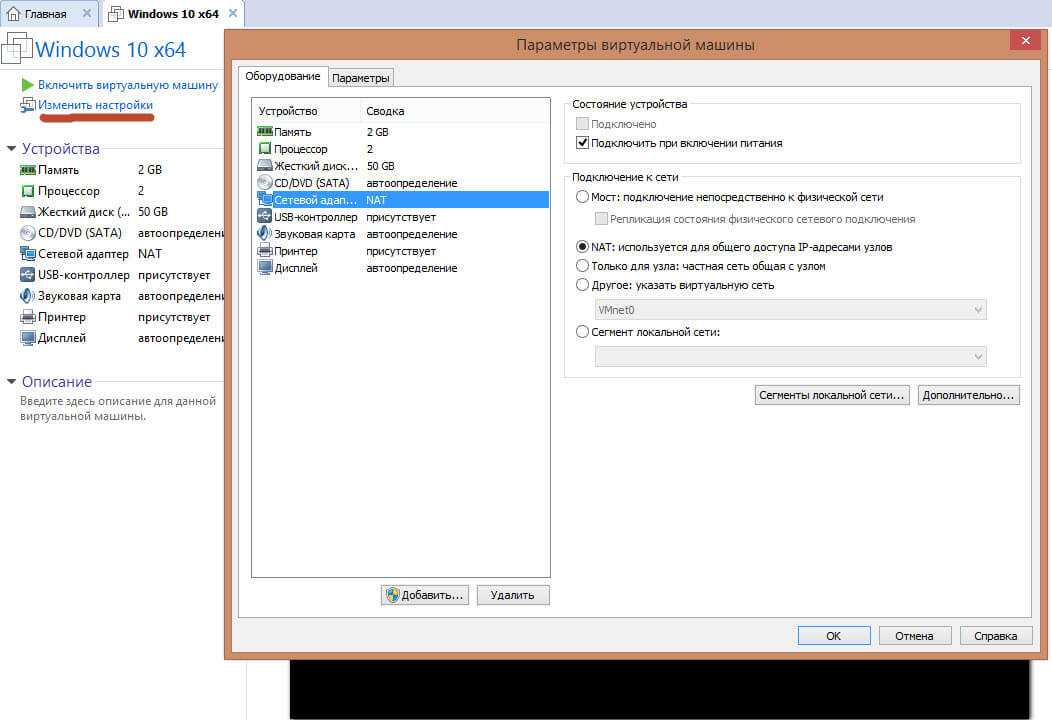Viewport: 1052px width, 720px height.
Task: Open the 'Главная' home tab
Action: 40,14
